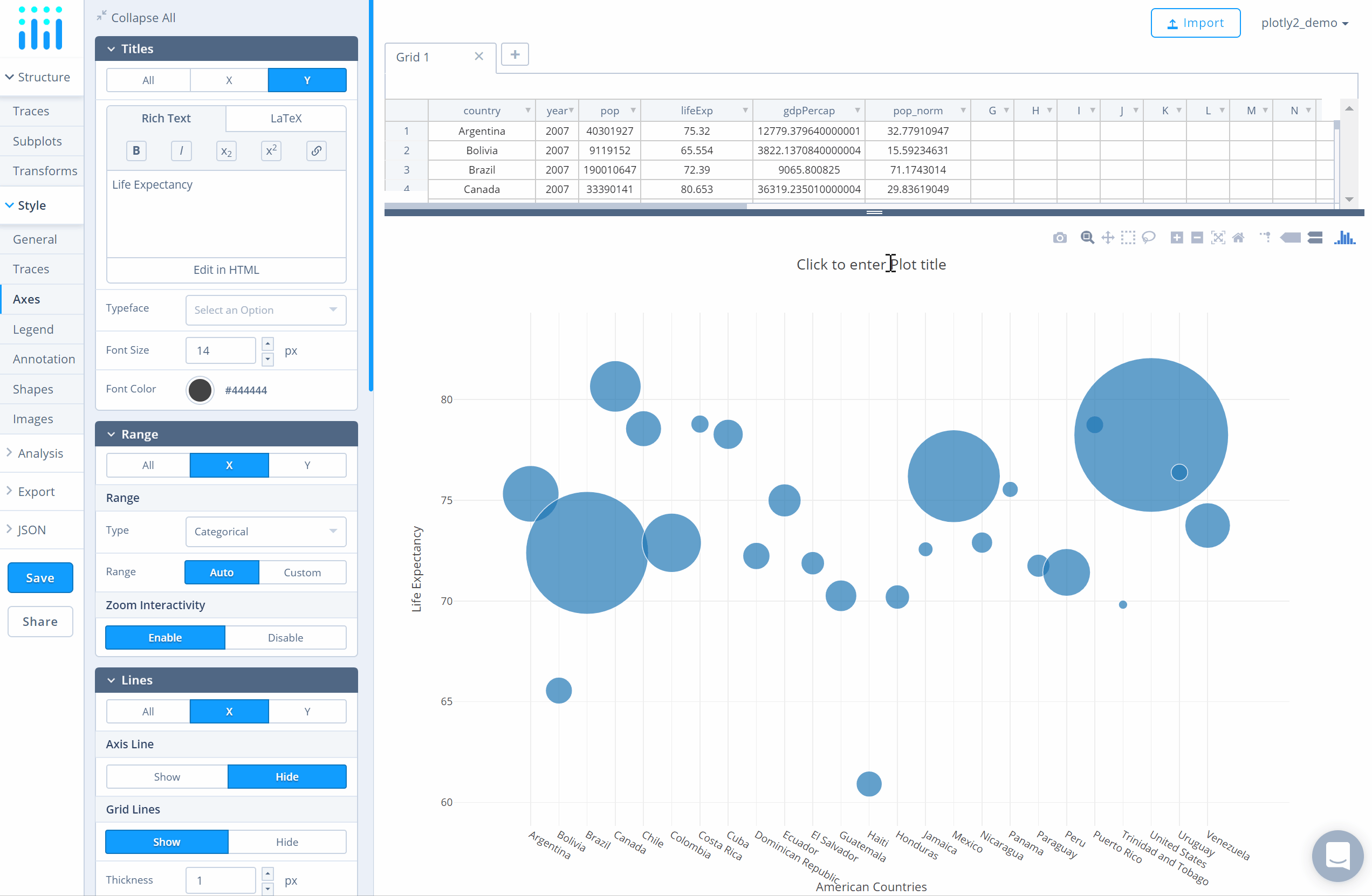Click the Autoscale icon in plot toolbar
The height and width of the screenshot is (896, 1372).
[1218, 238]
